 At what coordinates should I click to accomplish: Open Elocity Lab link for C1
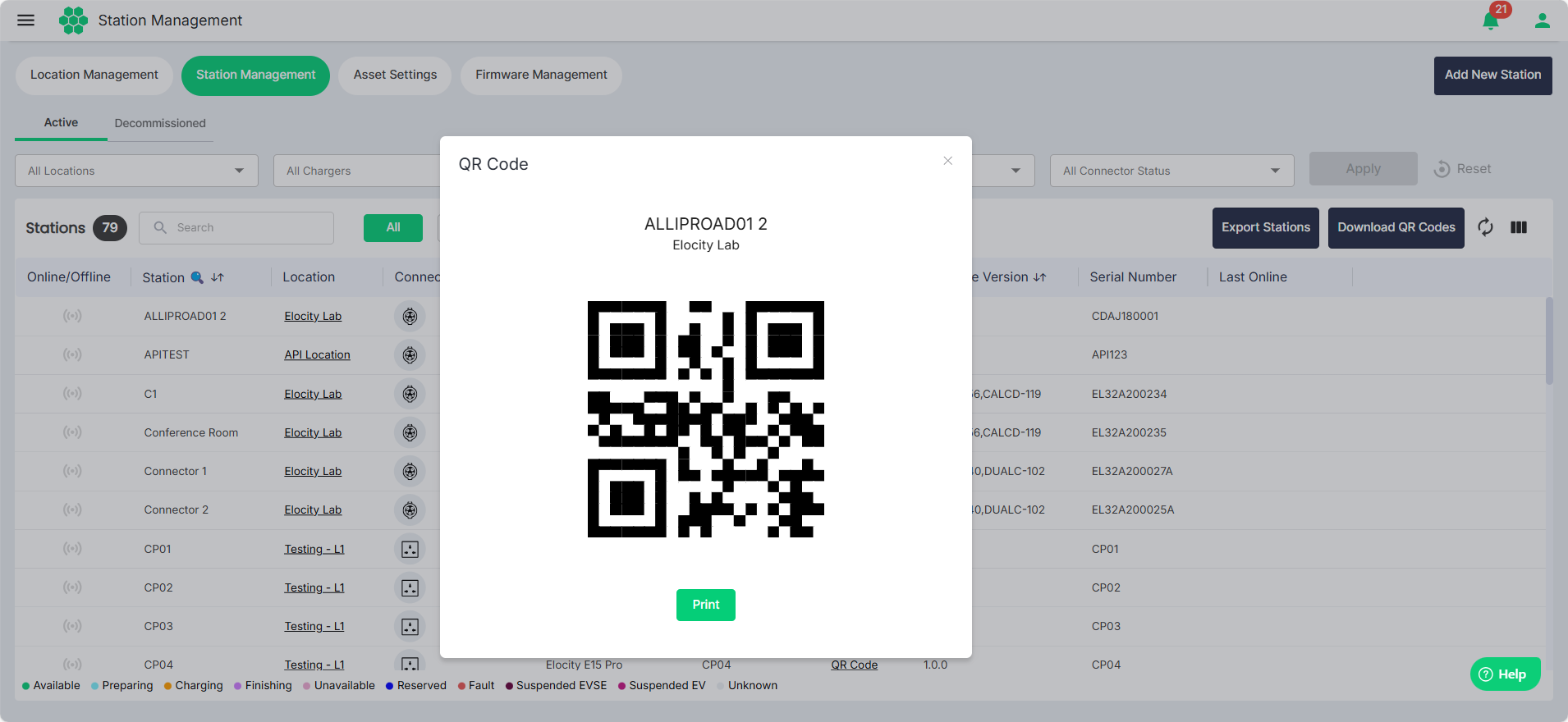pos(313,395)
